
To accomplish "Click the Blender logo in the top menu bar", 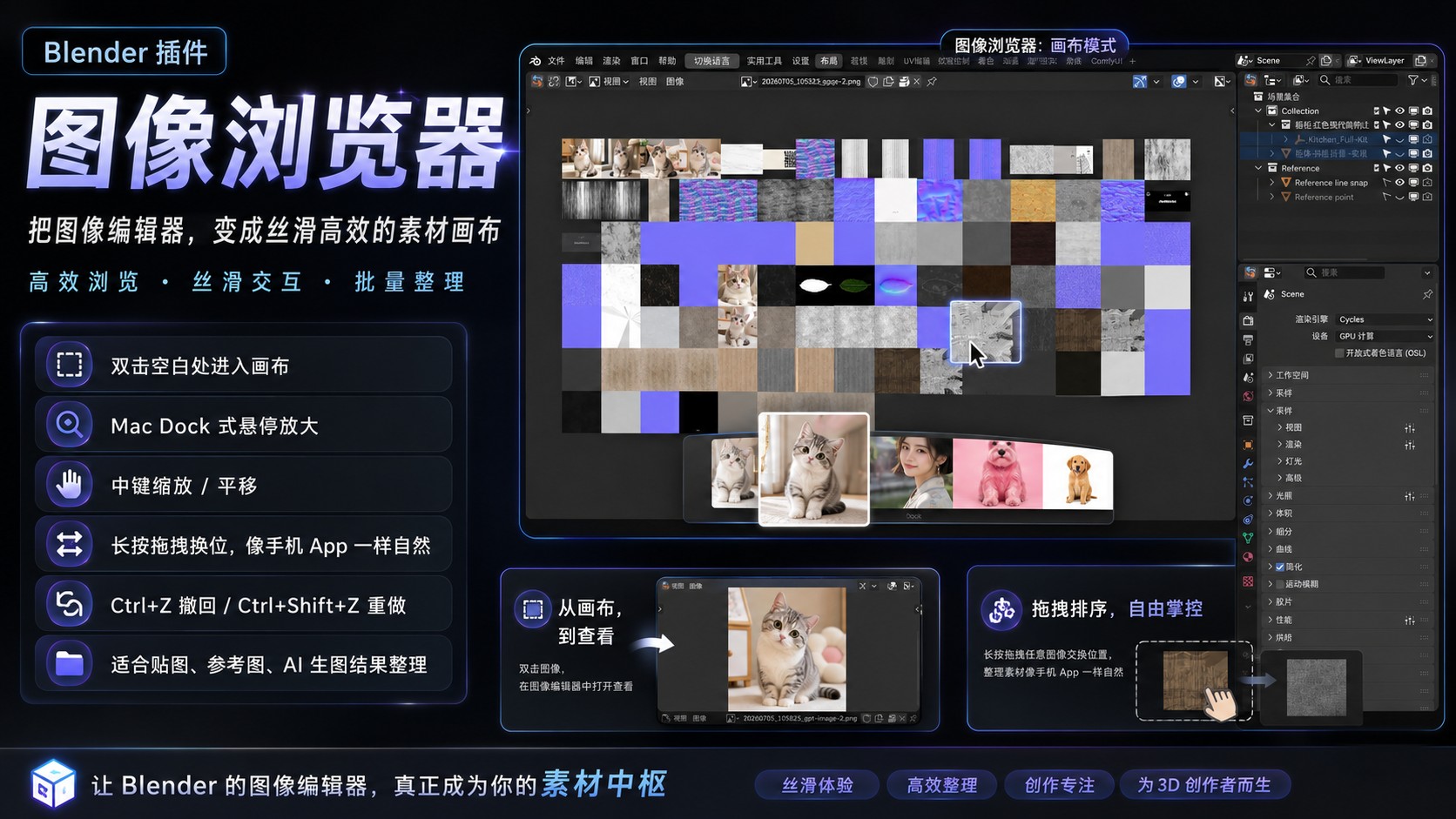I will click(x=535, y=61).
